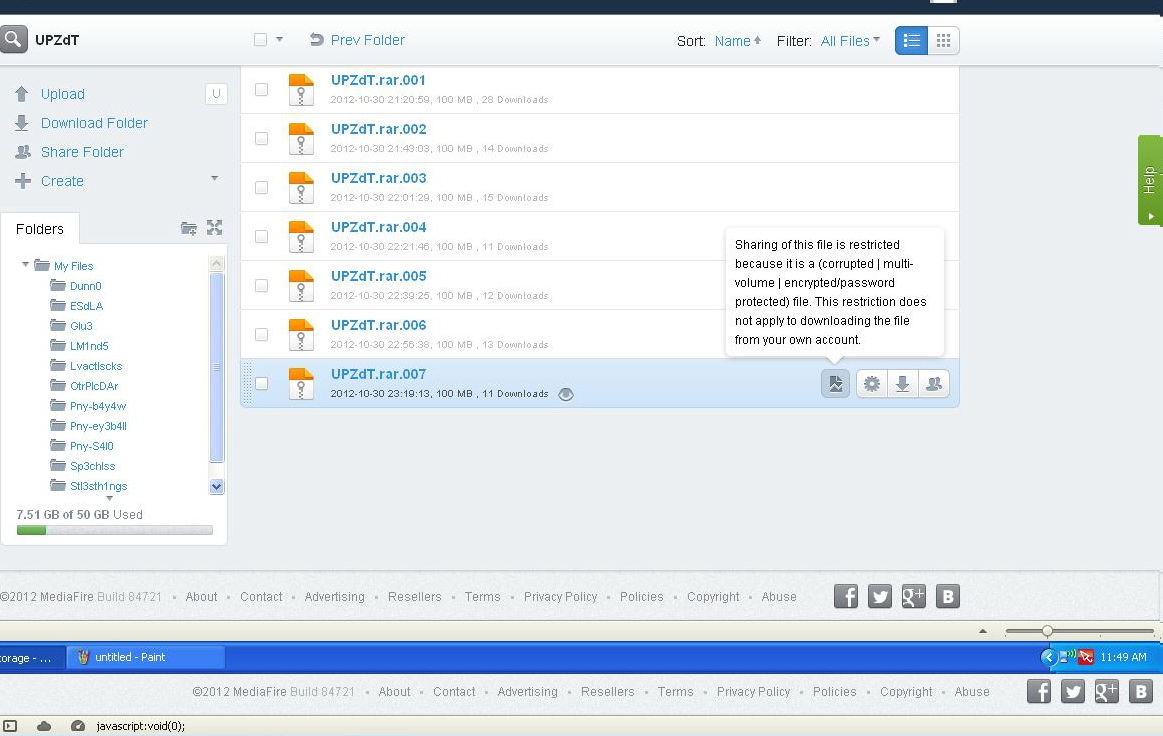
Task: Check the box for UPZdT.rar.001
Action: (261, 90)
